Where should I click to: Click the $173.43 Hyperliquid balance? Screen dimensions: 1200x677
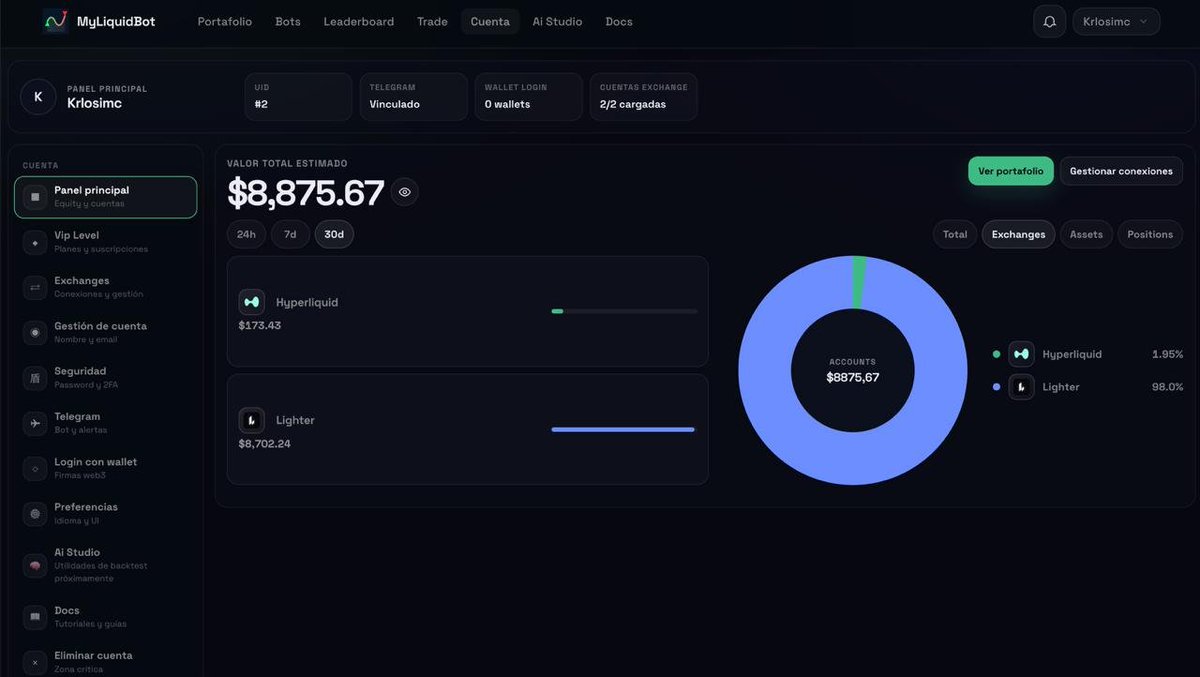260,326
